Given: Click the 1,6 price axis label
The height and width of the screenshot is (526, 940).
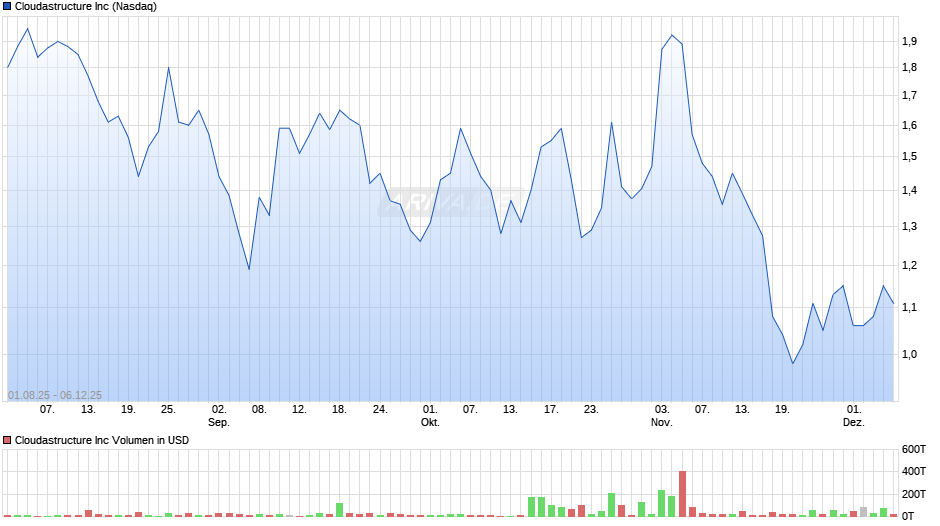Looking at the screenshot, I should coord(909,125).
